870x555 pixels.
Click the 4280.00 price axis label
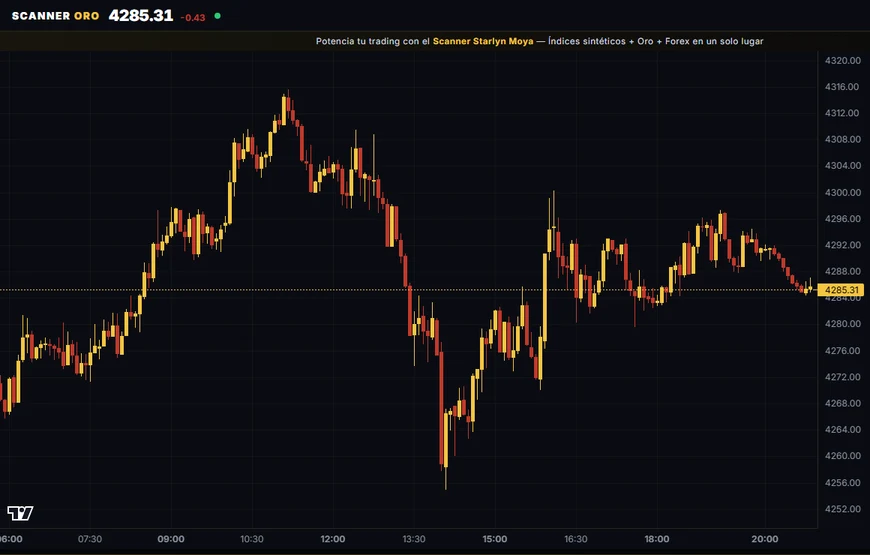[842, 324]
